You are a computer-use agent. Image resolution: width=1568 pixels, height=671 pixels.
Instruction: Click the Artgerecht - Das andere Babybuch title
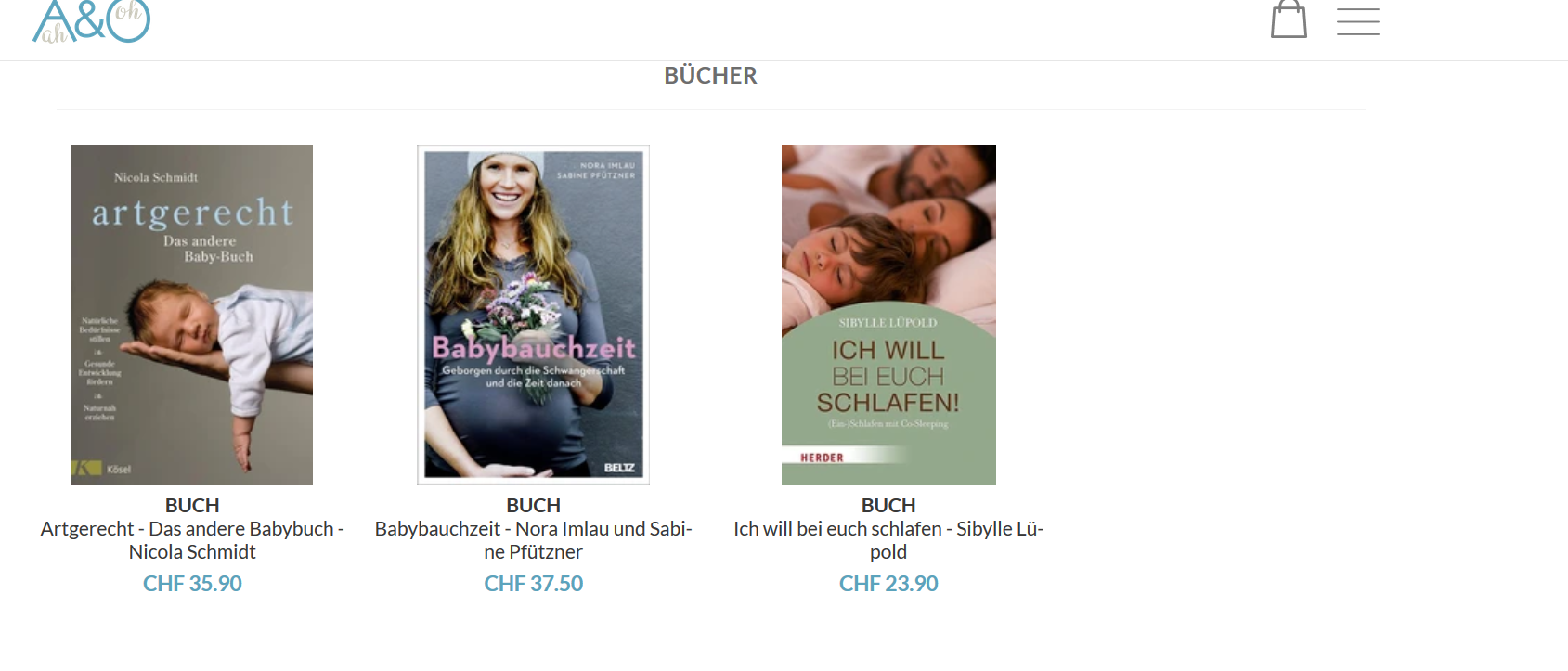pyautogui.click(x=192, y=540)
